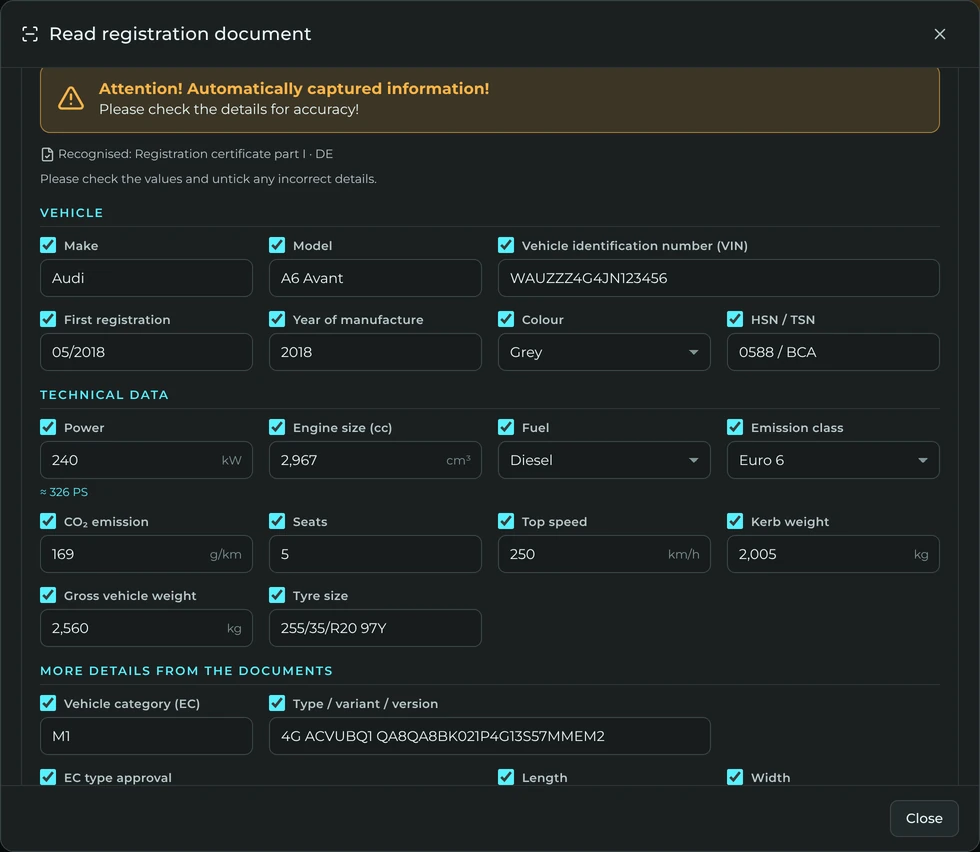The image size is (980, 852).
Task: Click the Close button
Action: 924,818
